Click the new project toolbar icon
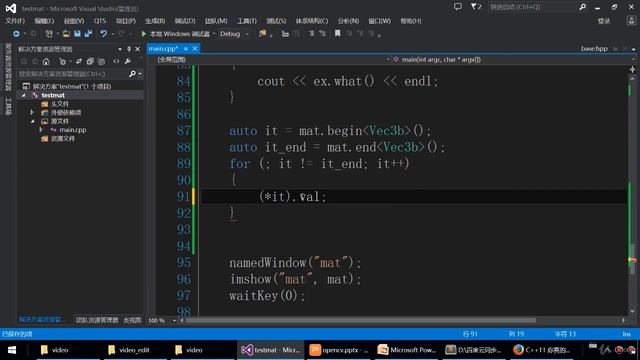Screen dimensions: 640x360 tap(49, 34)
